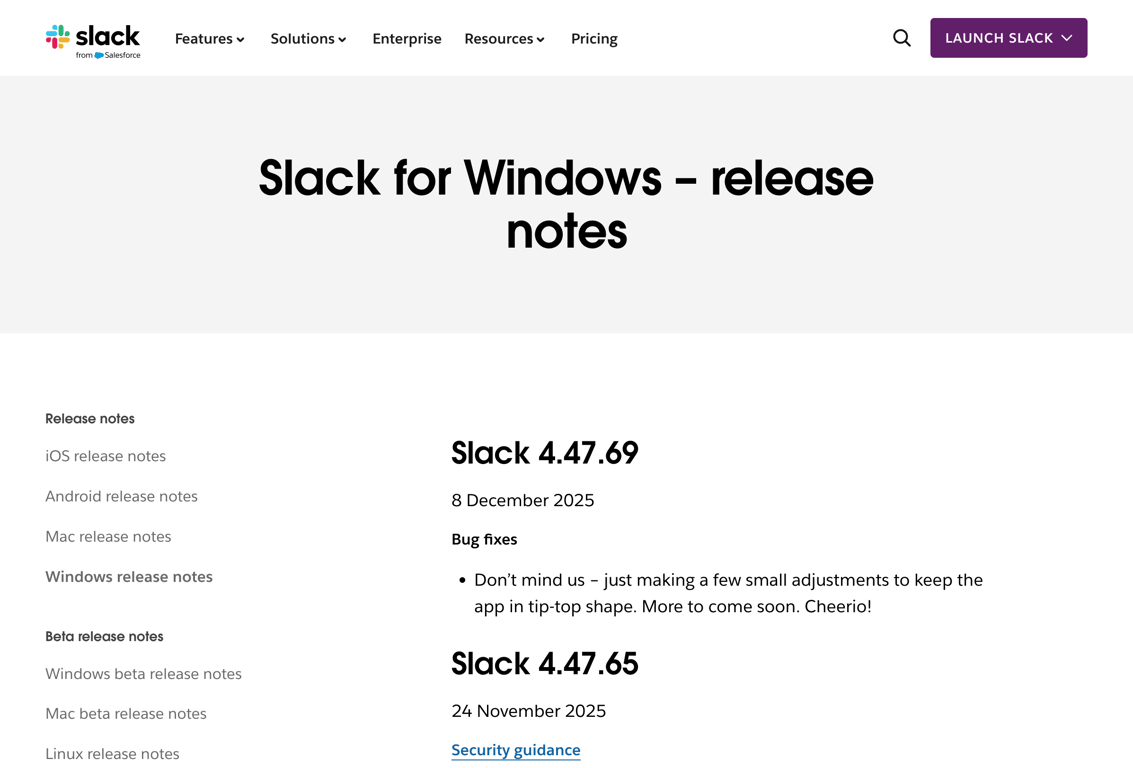This screenshot has height=768, width=1133.
Task: Open Linux release notes
Action: [112, 754]
